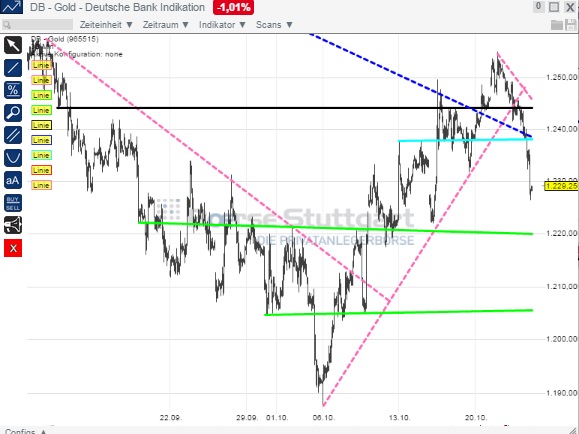Screen dimensions: 579x434
Task: Select the percent measurement tool
Action: point(13,90)
